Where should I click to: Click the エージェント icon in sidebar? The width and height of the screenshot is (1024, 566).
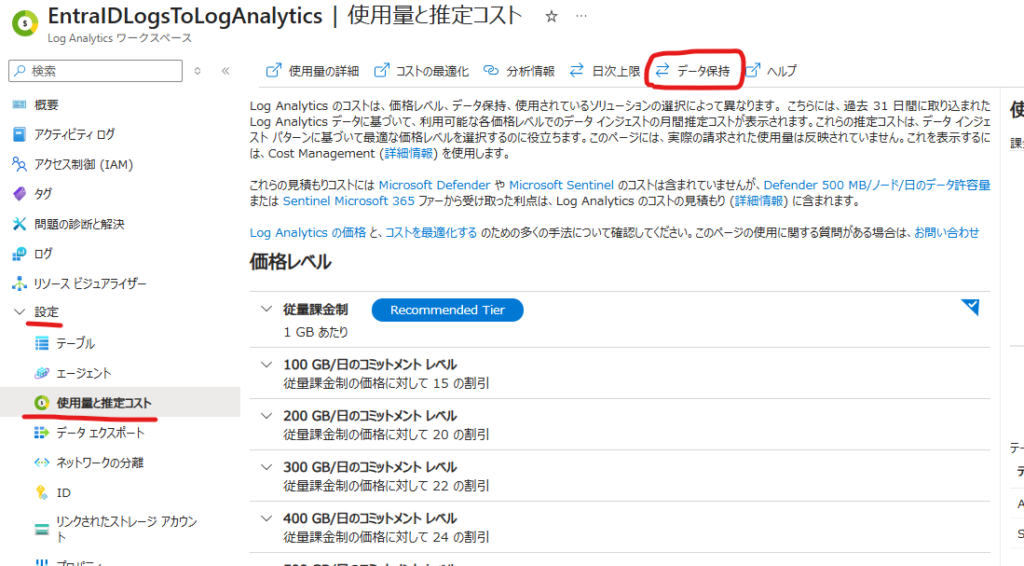42,373
